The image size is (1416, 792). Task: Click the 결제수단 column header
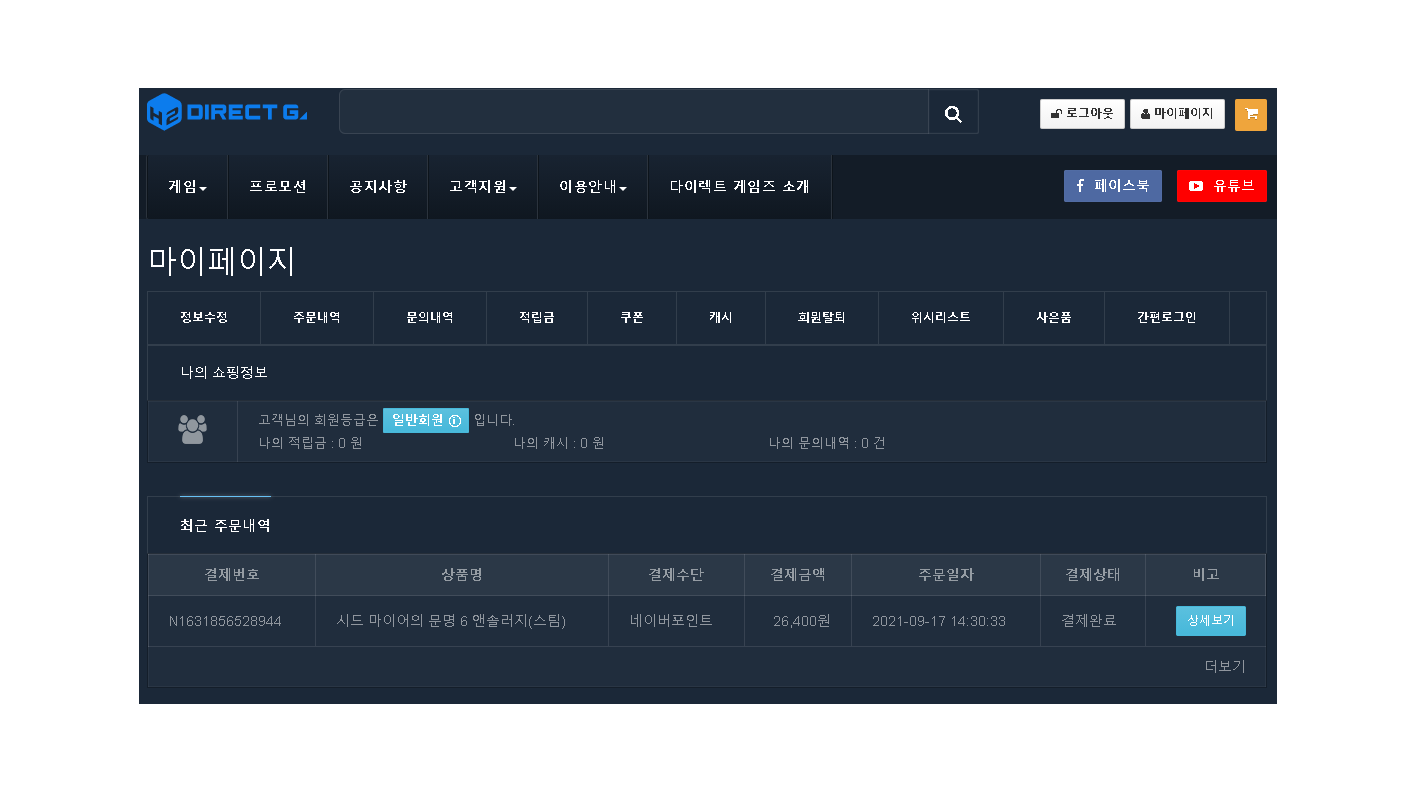676,575
